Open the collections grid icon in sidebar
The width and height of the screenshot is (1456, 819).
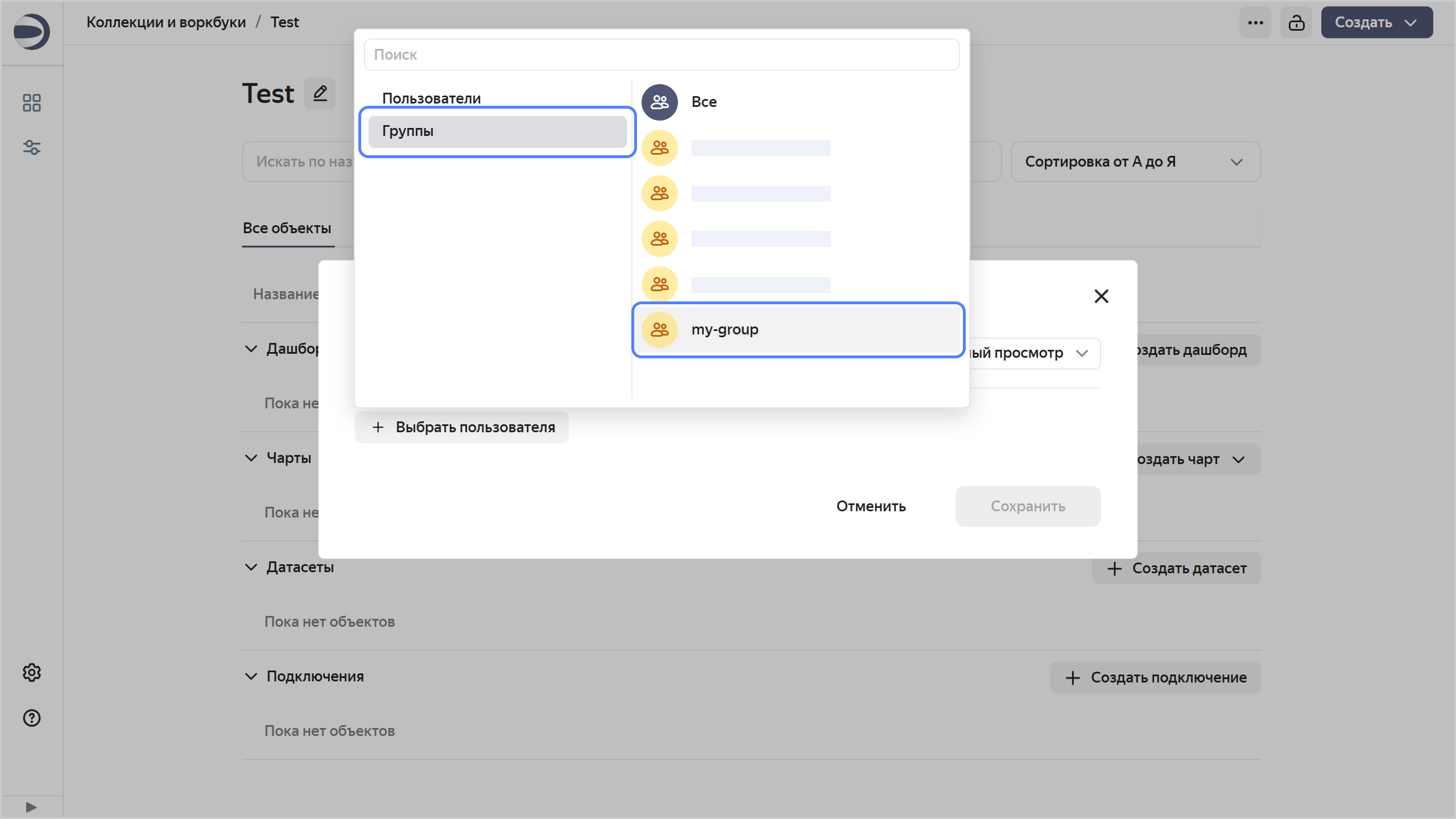point(31,103)
